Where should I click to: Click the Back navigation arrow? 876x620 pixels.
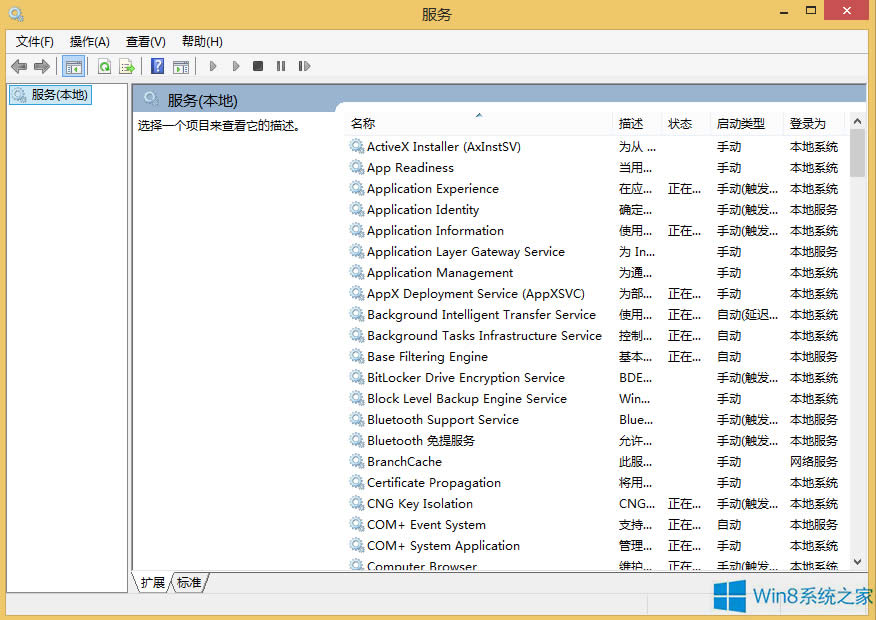[x=18, y=66]
